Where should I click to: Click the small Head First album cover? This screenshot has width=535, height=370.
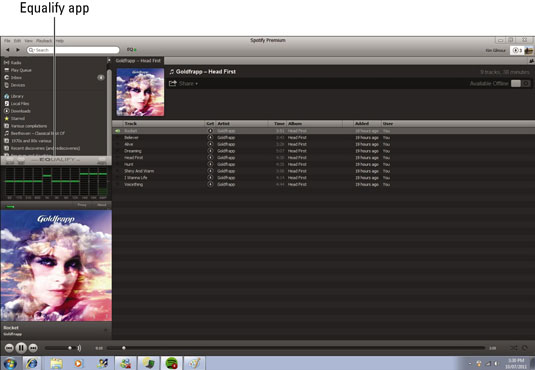140,92
